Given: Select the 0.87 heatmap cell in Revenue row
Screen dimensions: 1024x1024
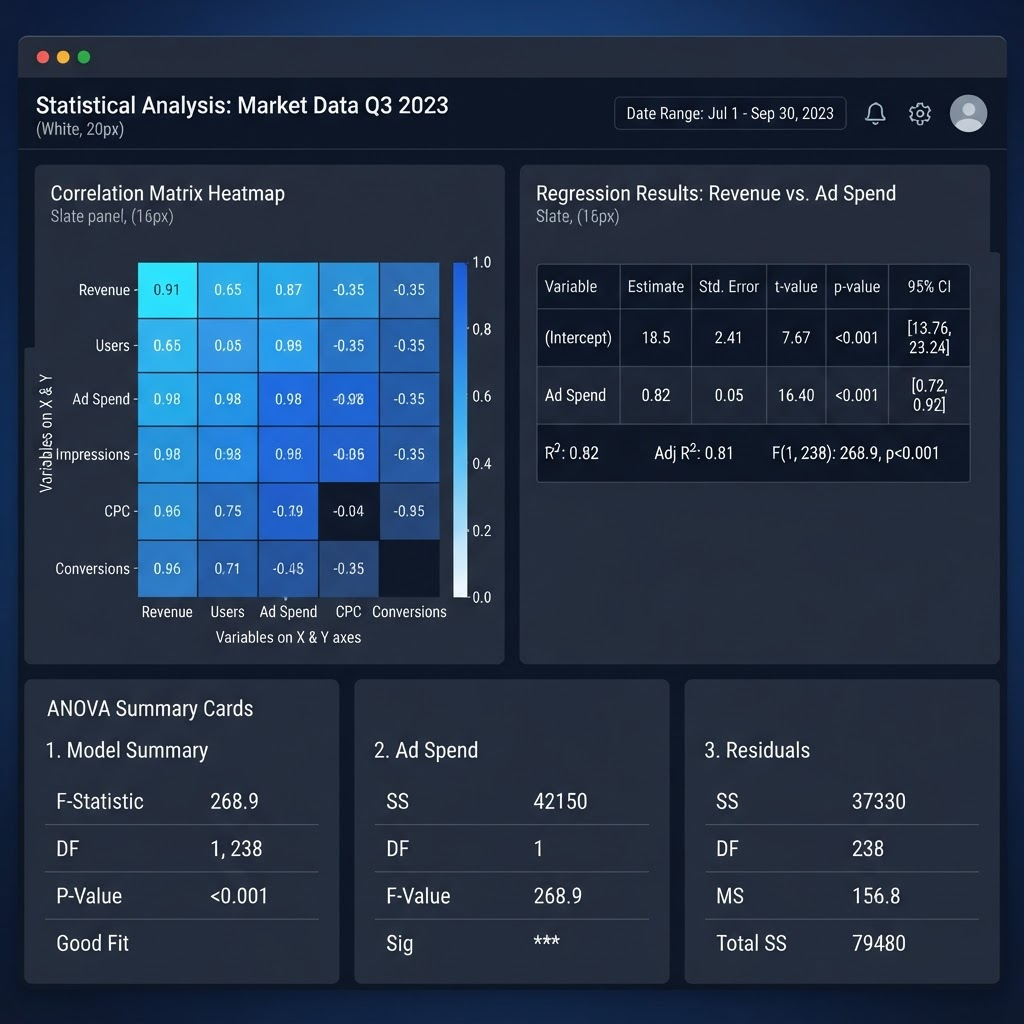Looking at the screenshot, I should tap(288, 290).
